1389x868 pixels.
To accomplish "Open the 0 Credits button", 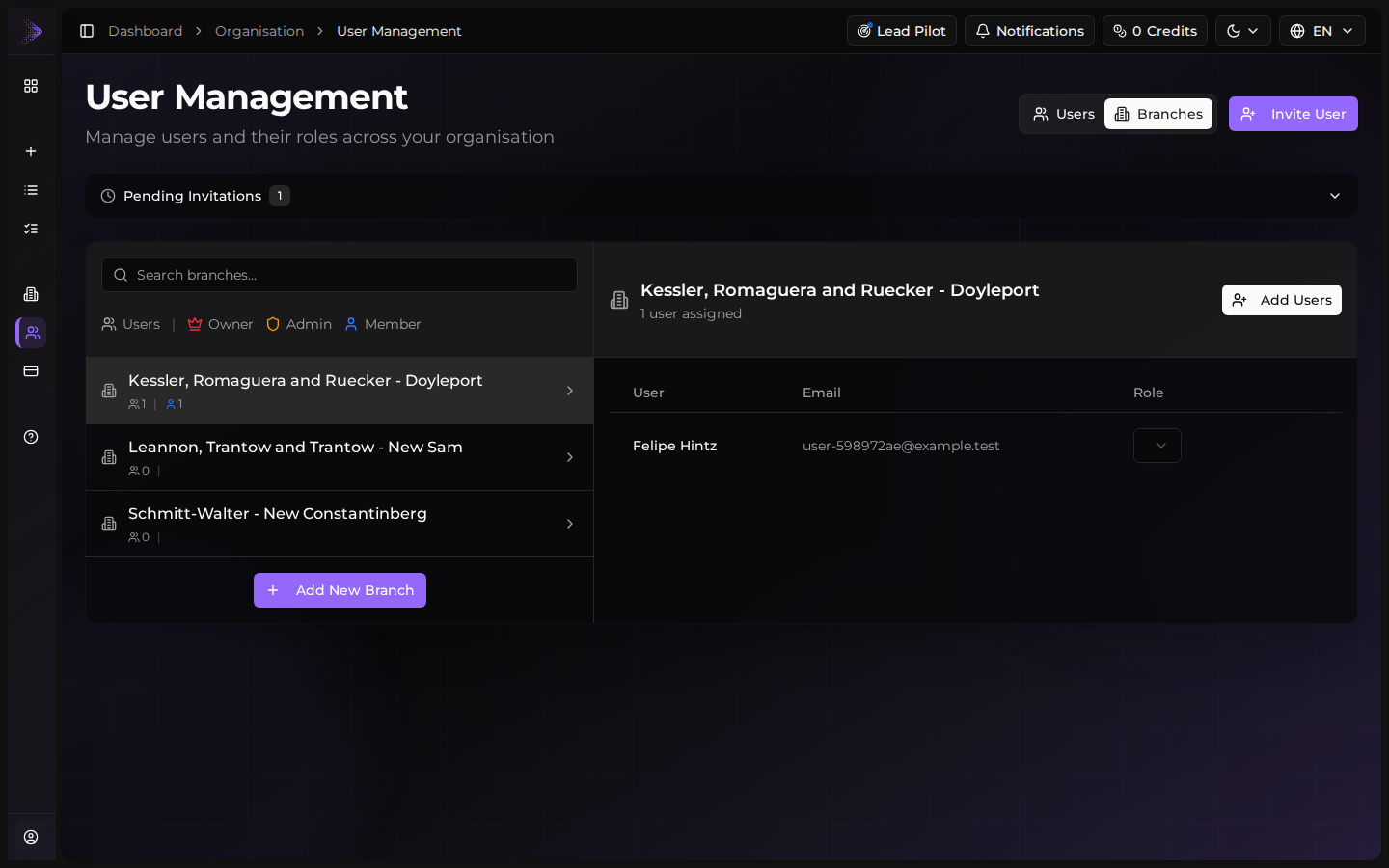I will [x=1155, y=31].
